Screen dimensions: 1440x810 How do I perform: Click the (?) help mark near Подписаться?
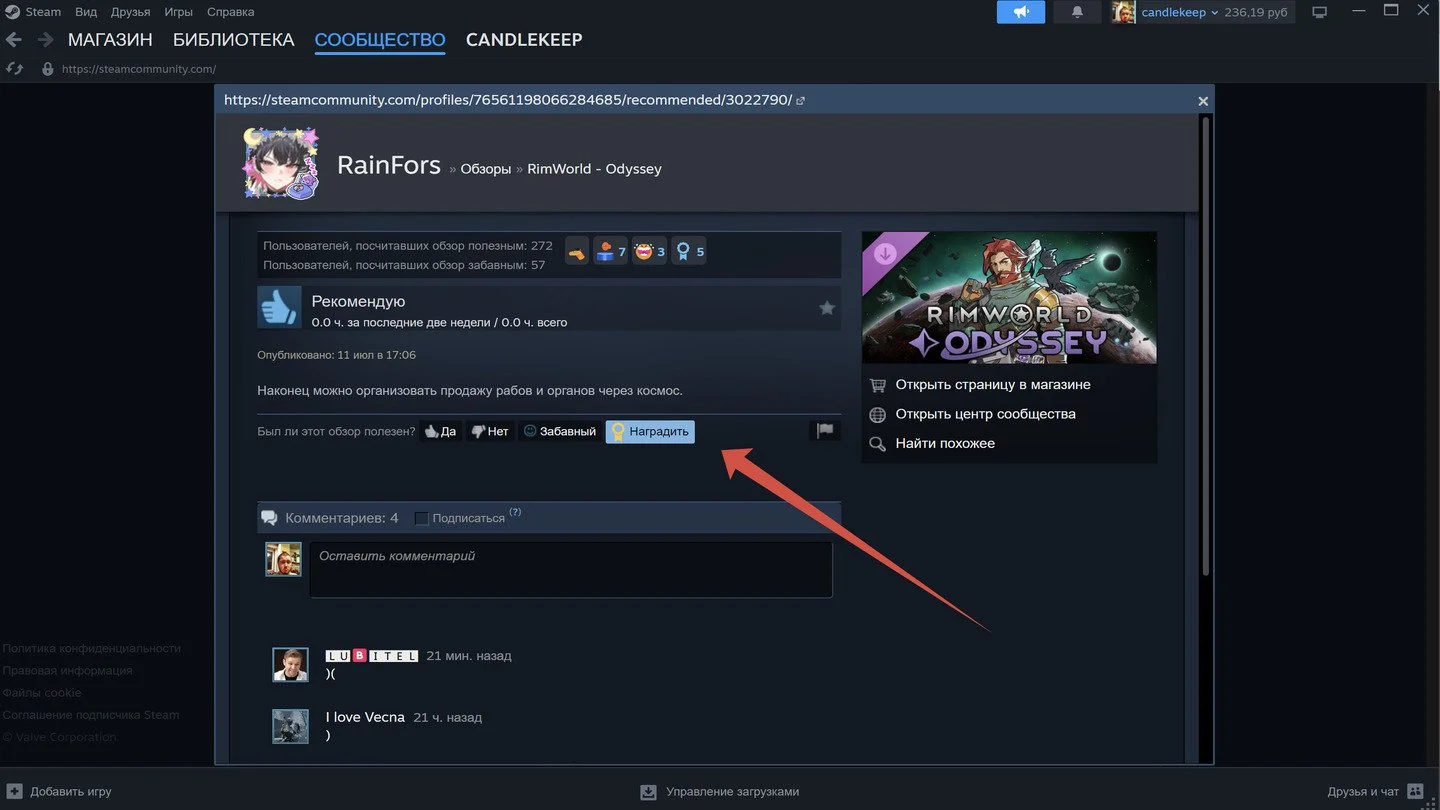[515, 512]
